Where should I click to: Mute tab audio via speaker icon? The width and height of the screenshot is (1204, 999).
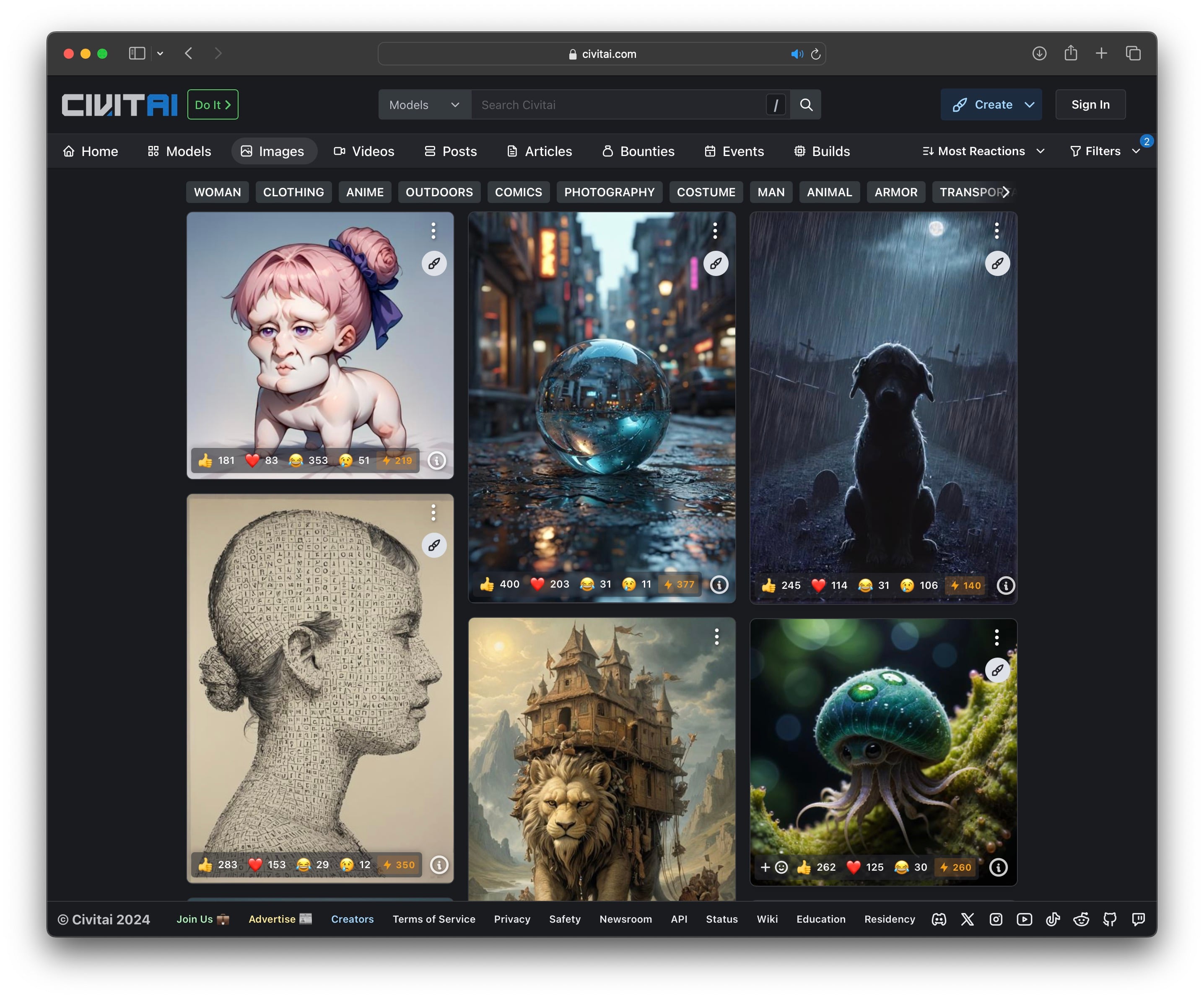(x=797, y=54)
